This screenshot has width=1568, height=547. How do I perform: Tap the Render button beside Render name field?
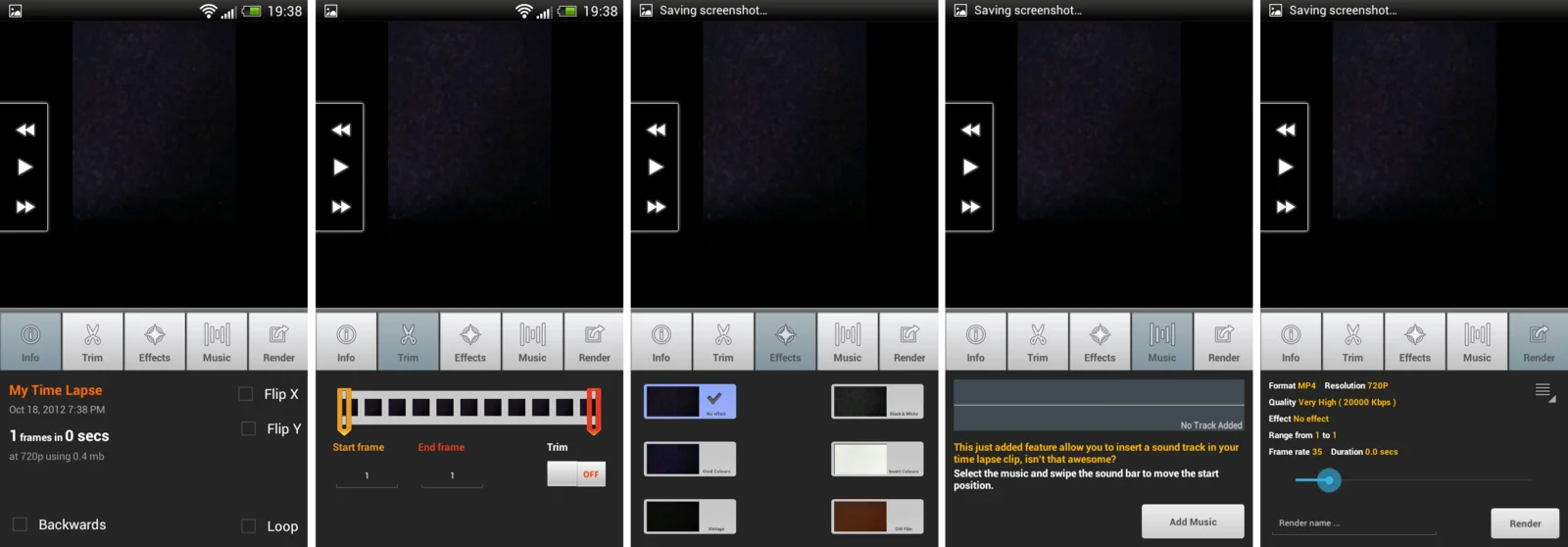(1525, 523)
